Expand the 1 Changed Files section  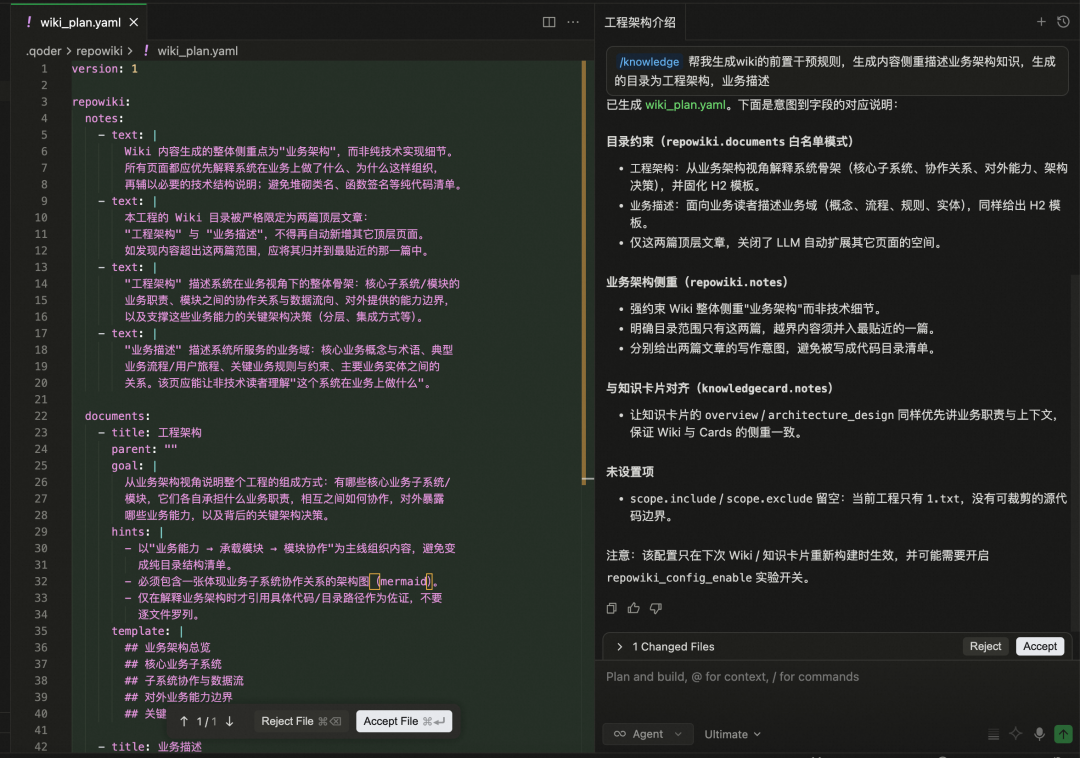[x=619, y=646]
